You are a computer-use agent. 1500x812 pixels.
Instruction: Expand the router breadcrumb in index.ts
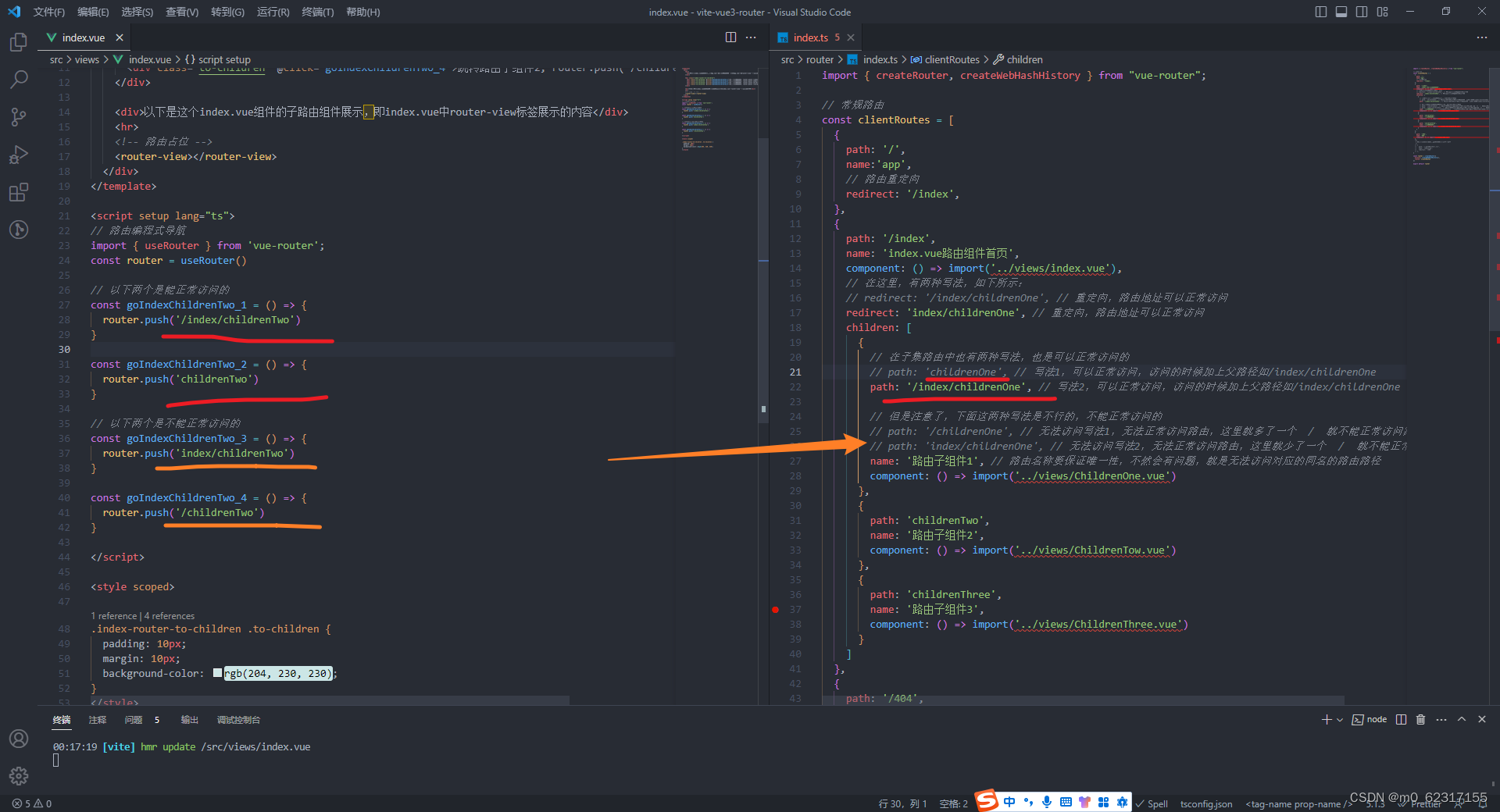[x=820, y=59]
